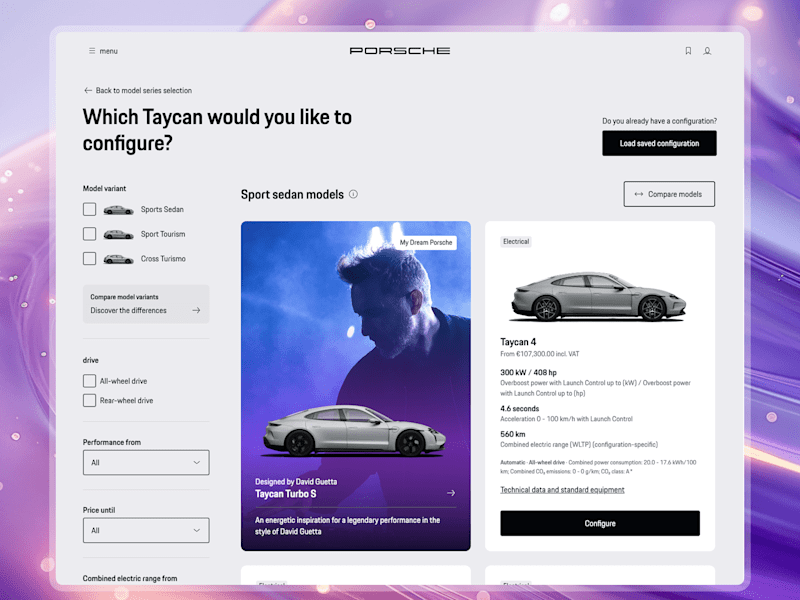Viewport: 800px width, 600px height.
Task: Enable the Rear-wheel drive filter
Action: pyautogui.click(x=89, y=401)
